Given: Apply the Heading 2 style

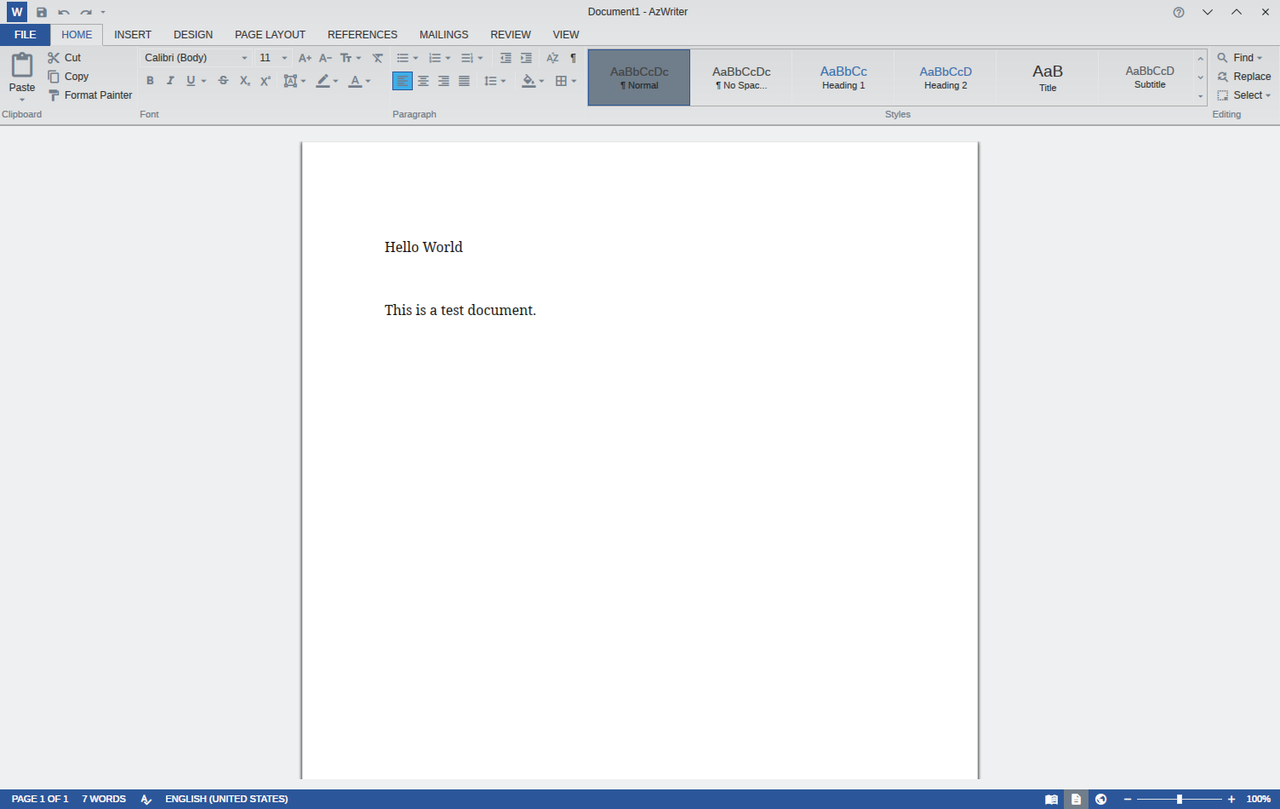Looking at the screenshot, I should tap(945, 78).
